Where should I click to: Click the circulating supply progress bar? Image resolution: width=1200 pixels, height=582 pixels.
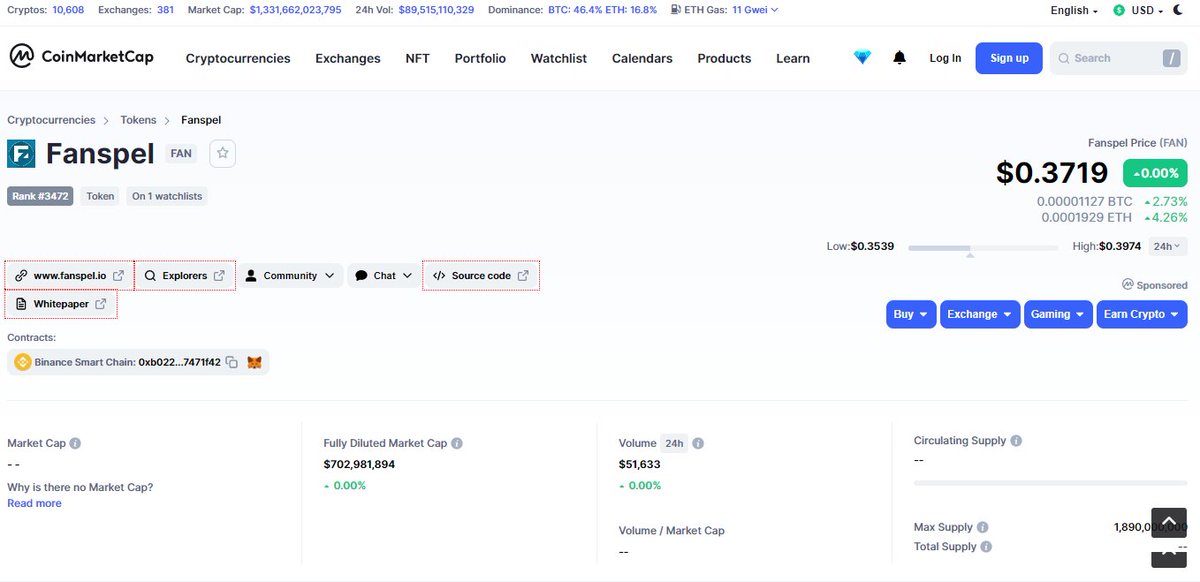tap(1050, 483)
